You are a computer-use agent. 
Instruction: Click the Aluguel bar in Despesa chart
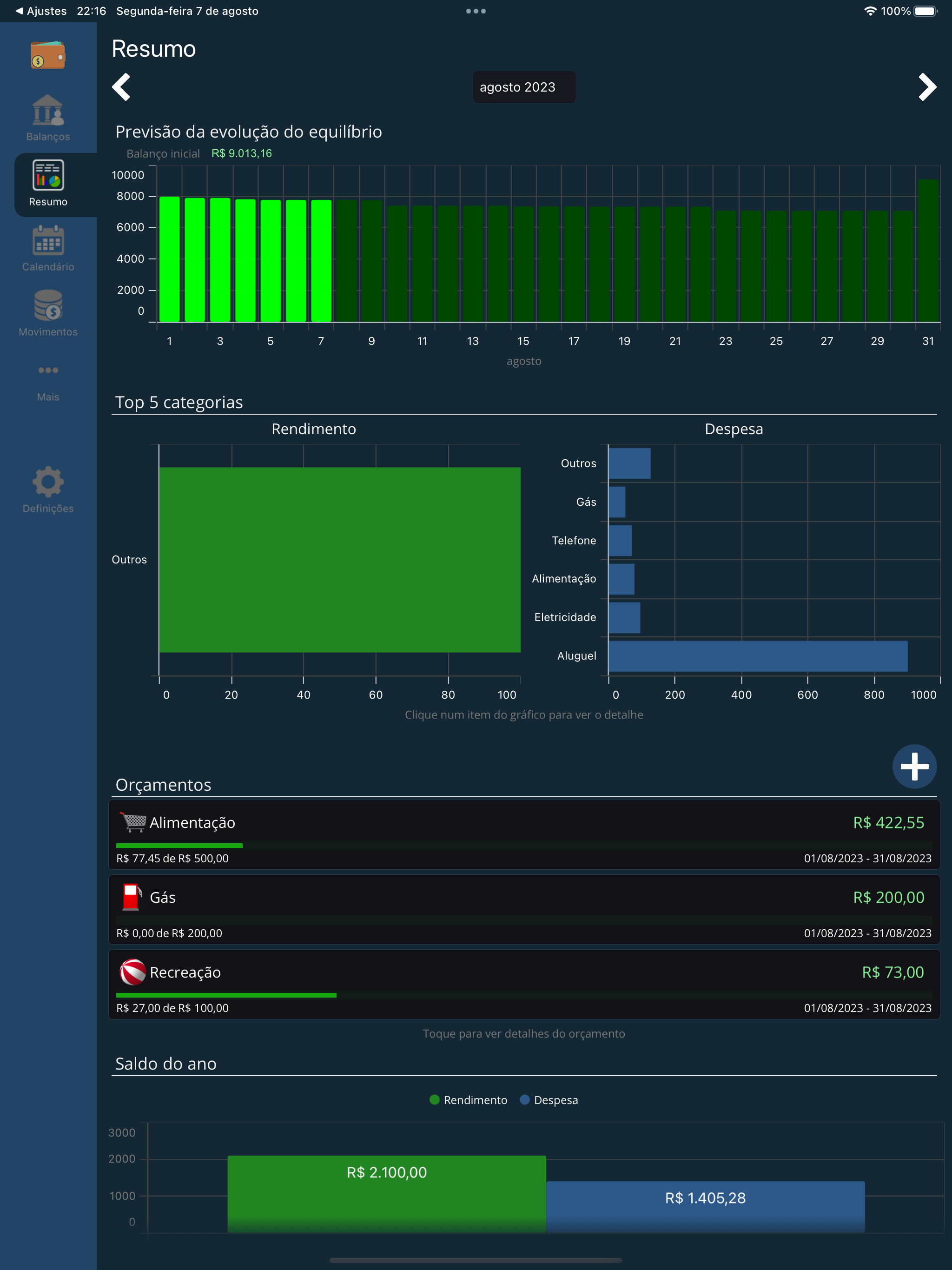[757, 656]
